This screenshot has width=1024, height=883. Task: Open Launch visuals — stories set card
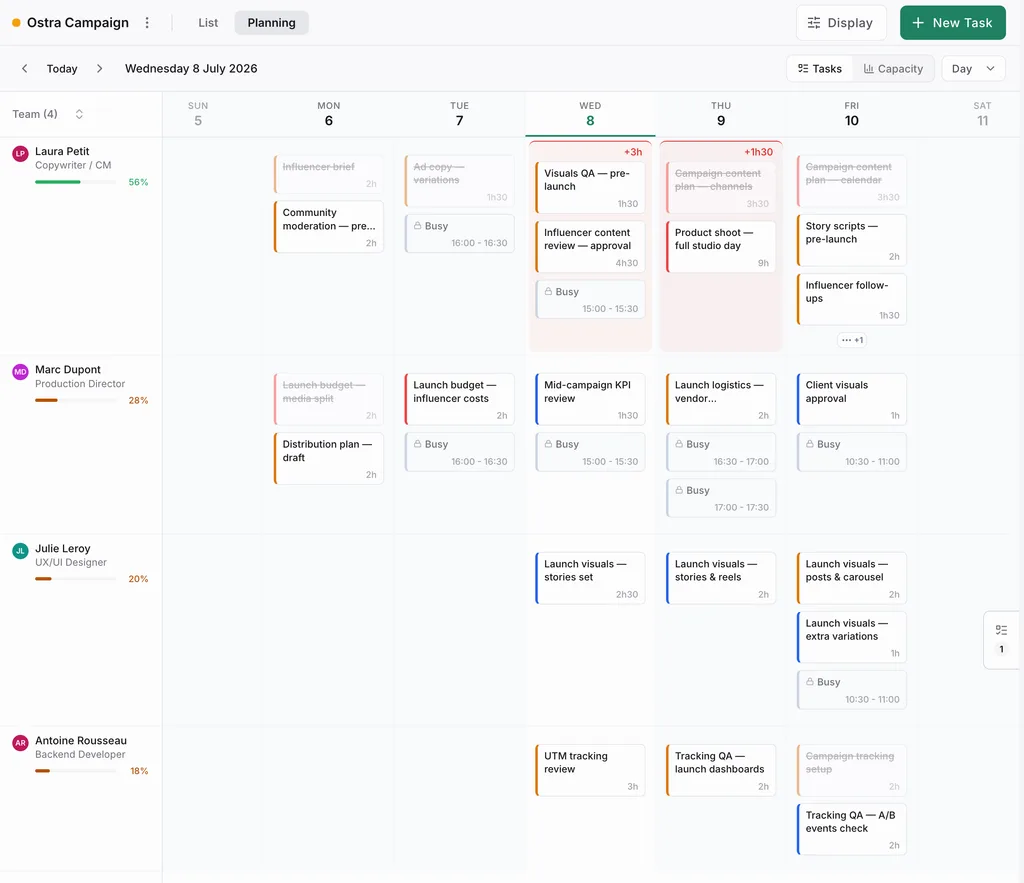[x=590, y=578]
